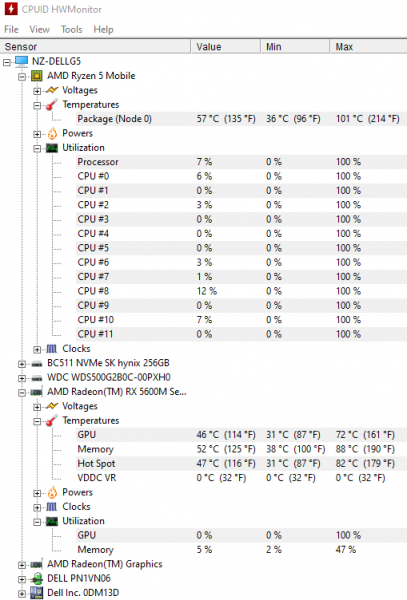Open the Tools menu

tap(72, 29)
